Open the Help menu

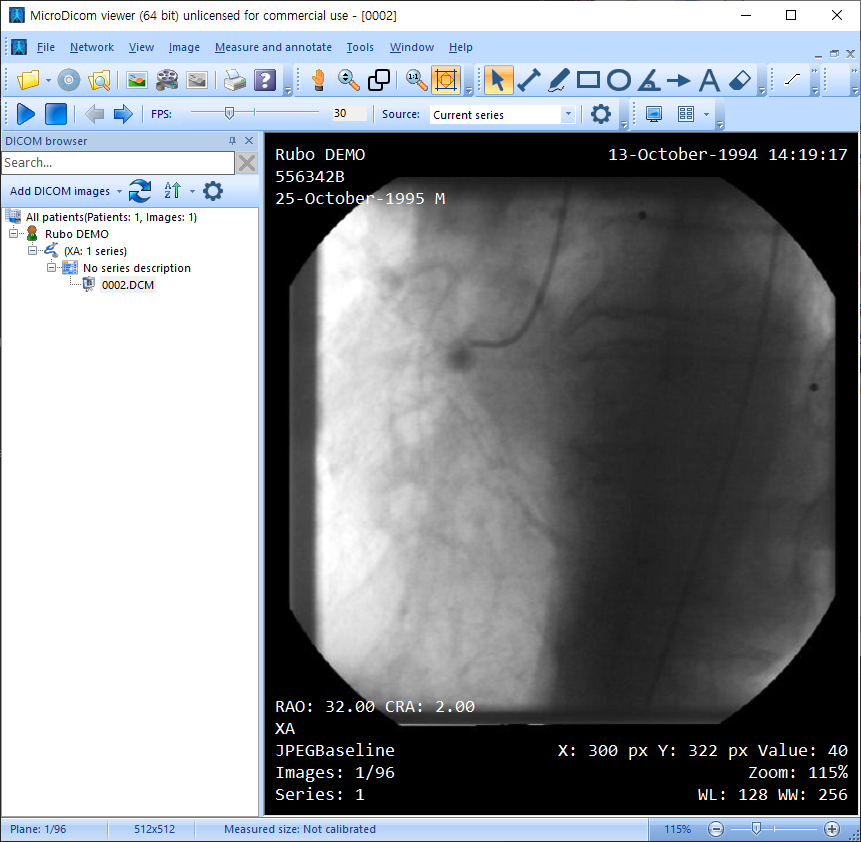tap(460, 47)
